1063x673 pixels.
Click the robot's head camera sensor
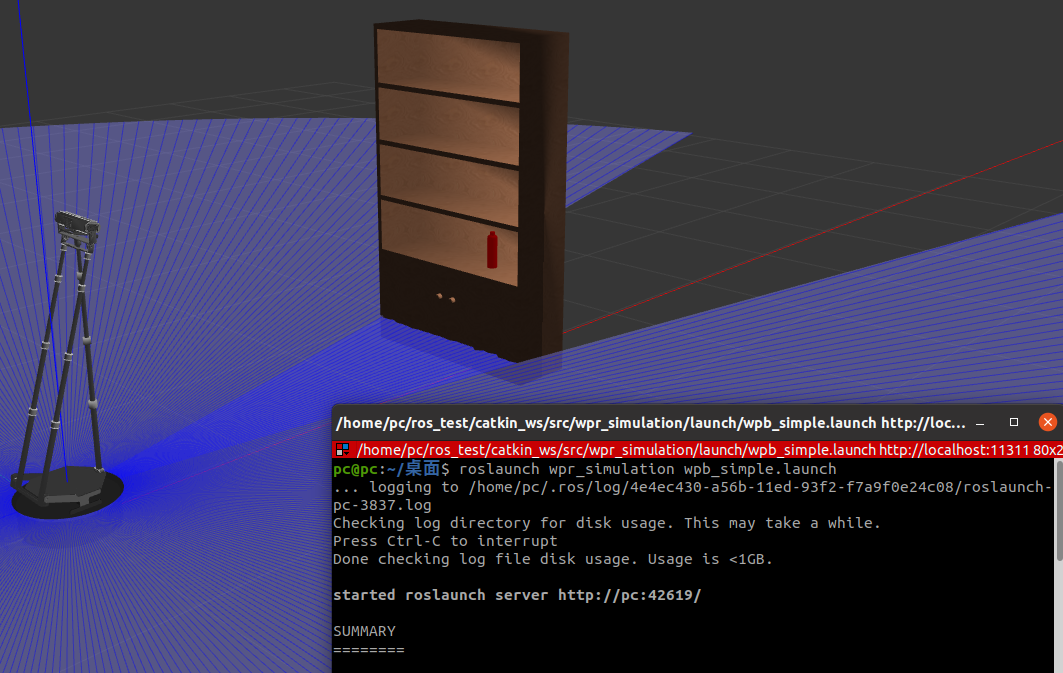point(77,226)
